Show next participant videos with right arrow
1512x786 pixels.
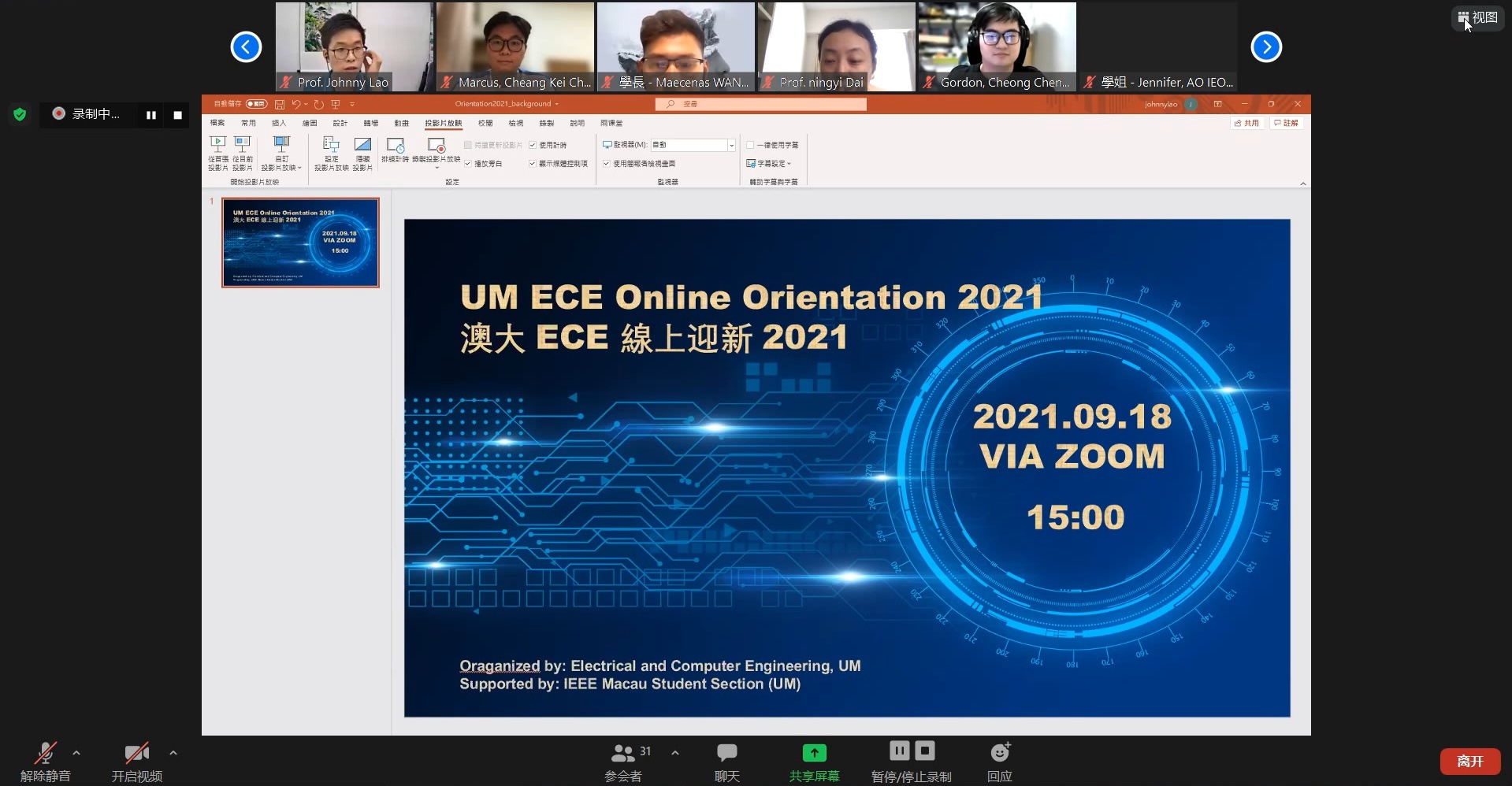click(x=1266, y=47)
